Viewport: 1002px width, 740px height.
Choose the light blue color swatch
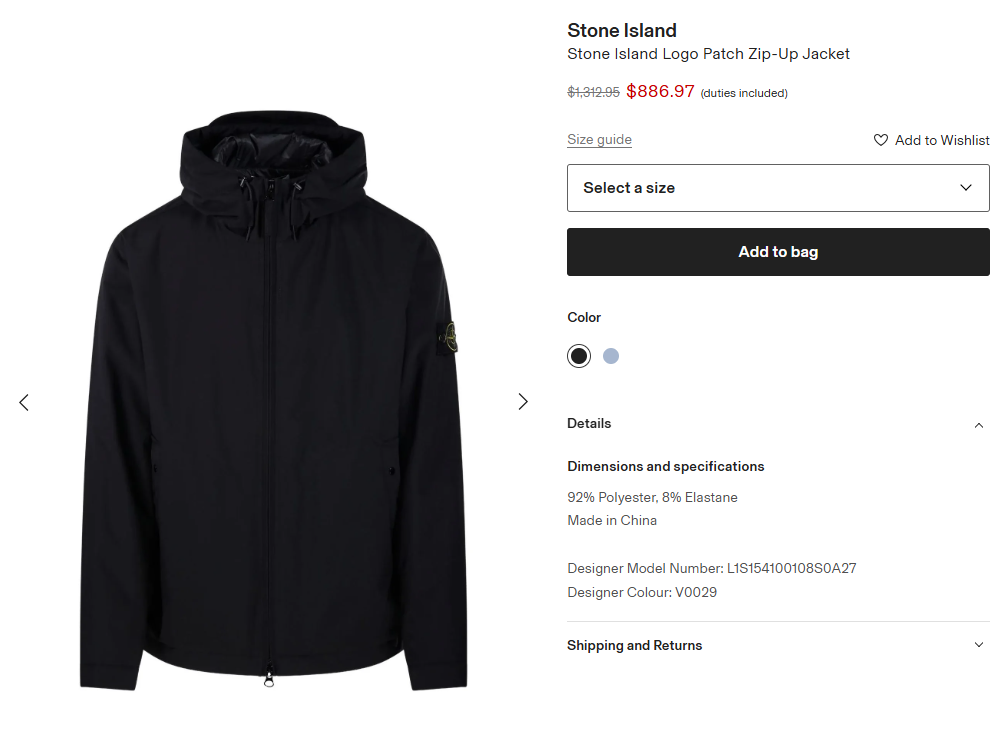611,356
